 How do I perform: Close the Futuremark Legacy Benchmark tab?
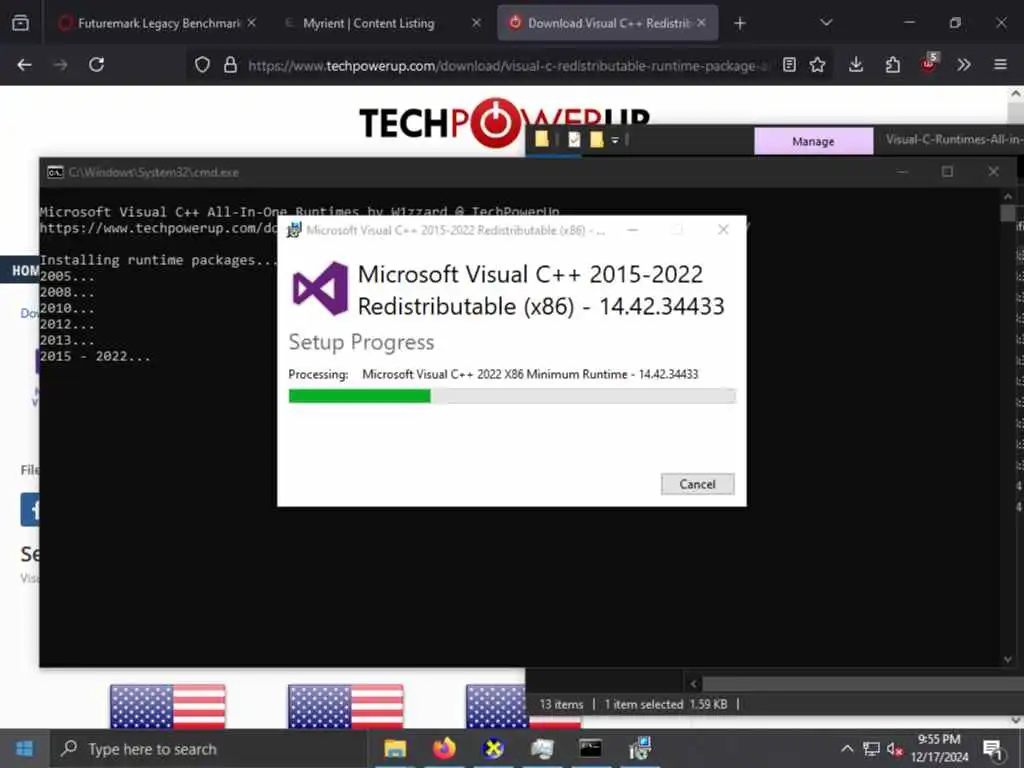click(251, 23)
